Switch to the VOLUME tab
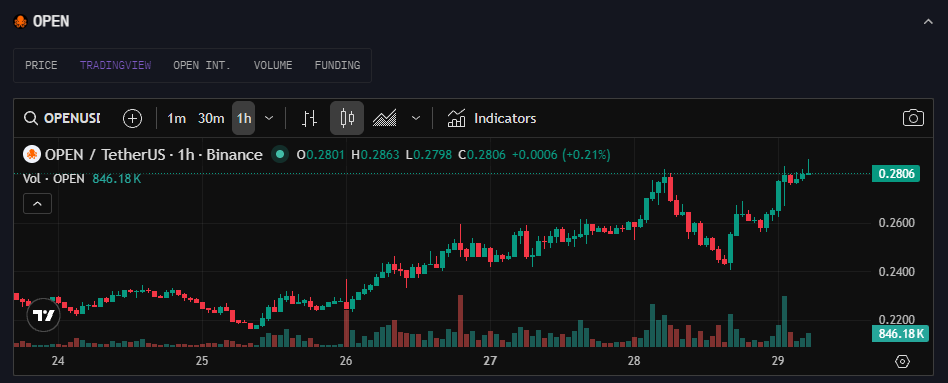Viewport: 948px width, 383px height. pos(273,65)
